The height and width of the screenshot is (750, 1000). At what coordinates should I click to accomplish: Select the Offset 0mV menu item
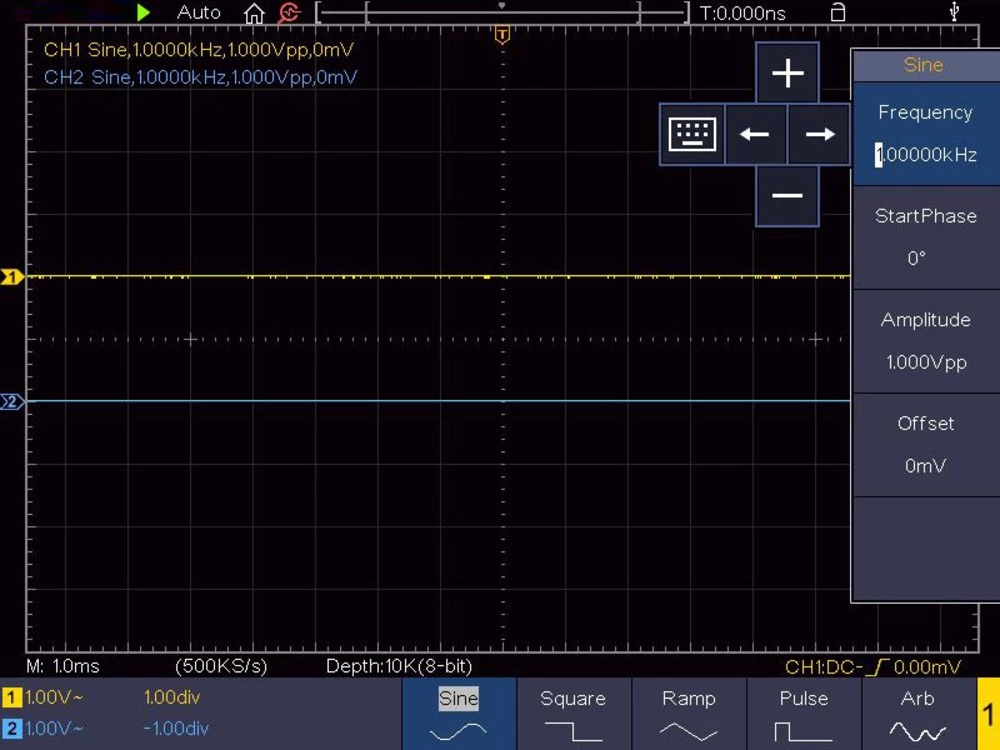pyautogui.click(x=925, y=445)
